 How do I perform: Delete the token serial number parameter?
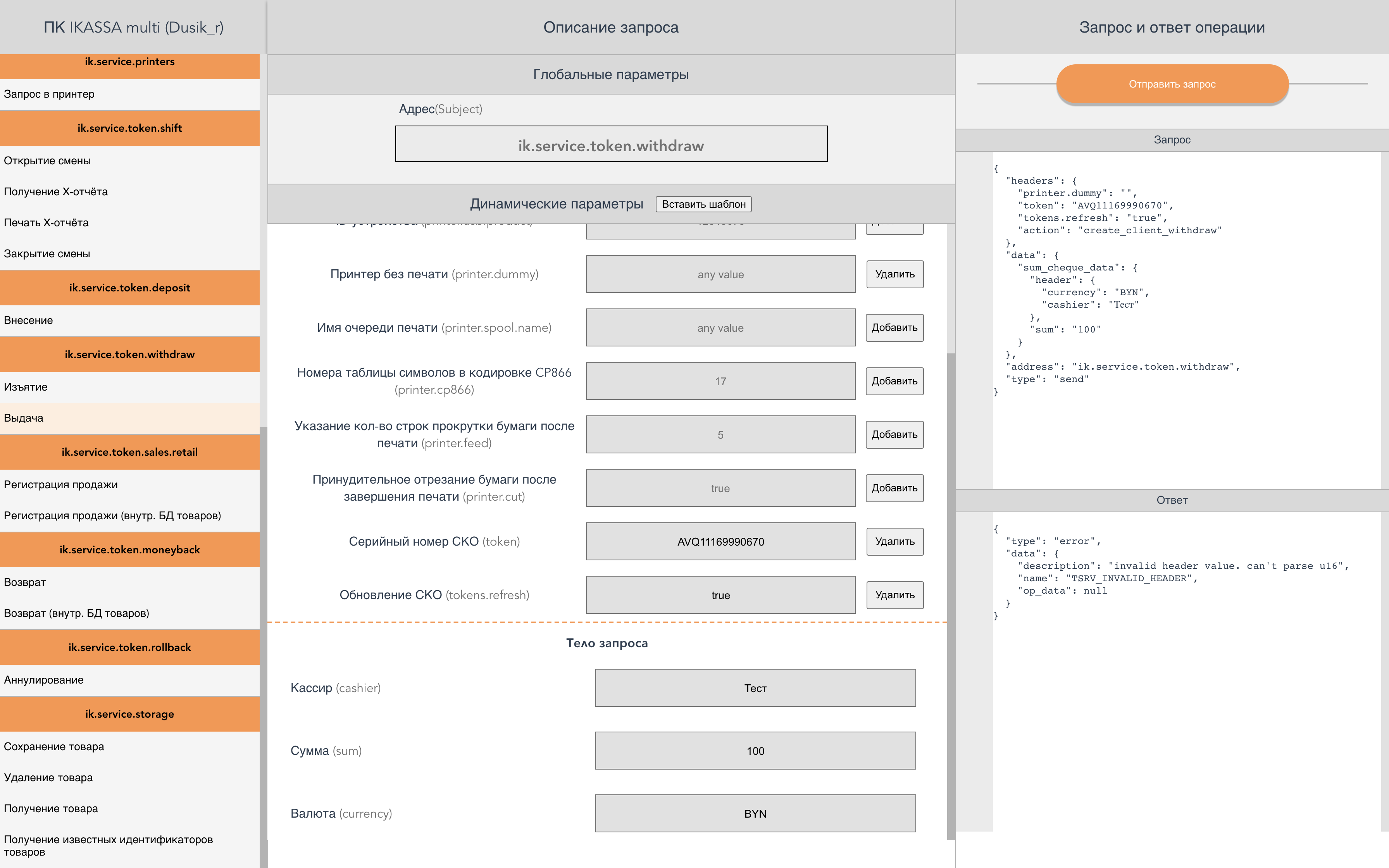[894, 541]
